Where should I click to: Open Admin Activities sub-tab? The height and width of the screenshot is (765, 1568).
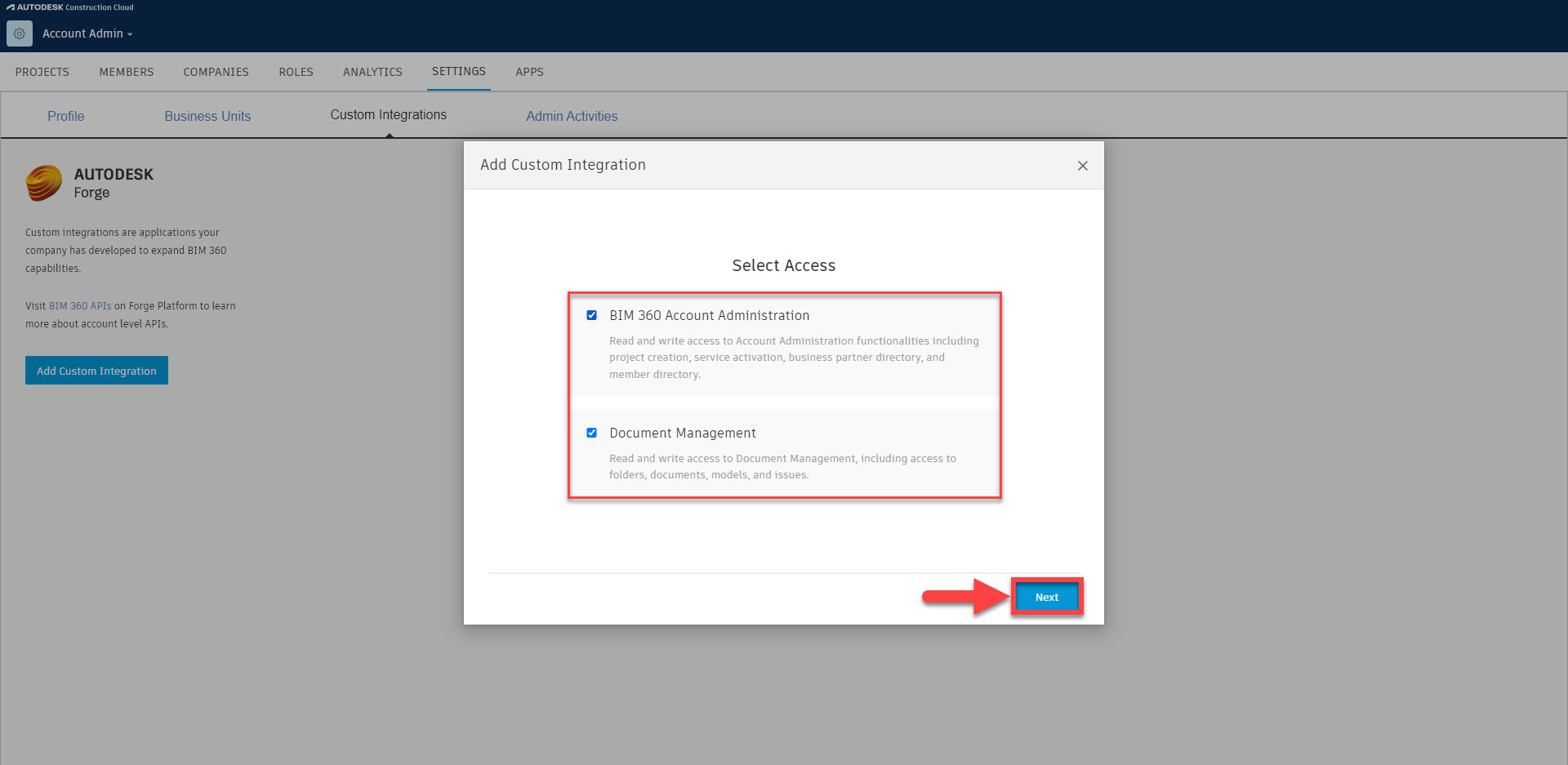coord(572,116)
